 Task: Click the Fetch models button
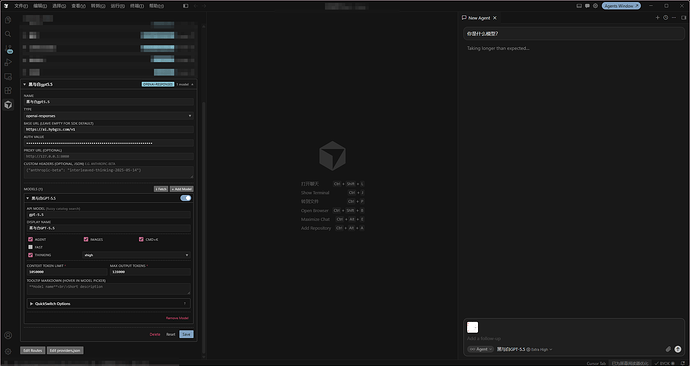(161, 189)
